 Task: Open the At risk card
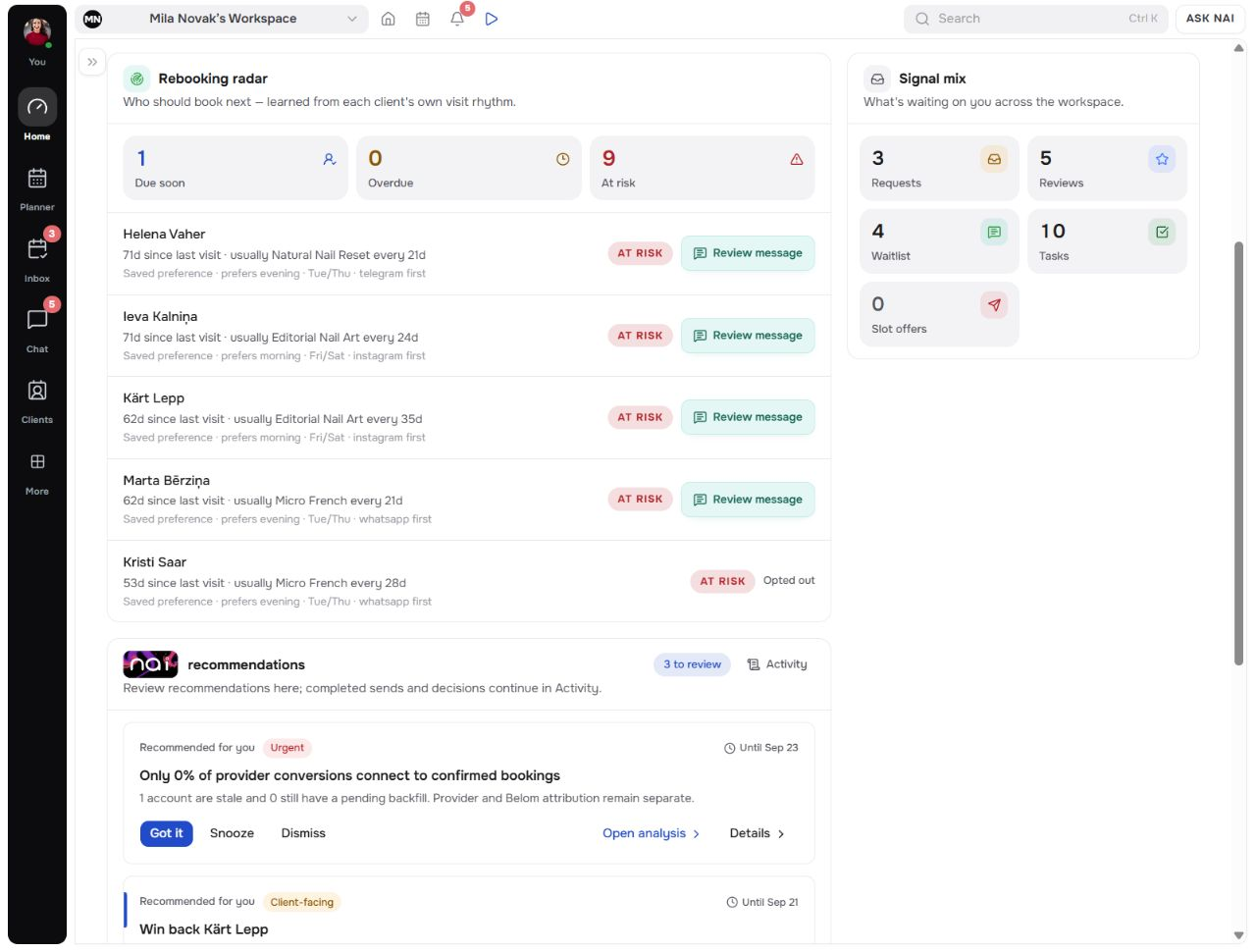(702, 168)
